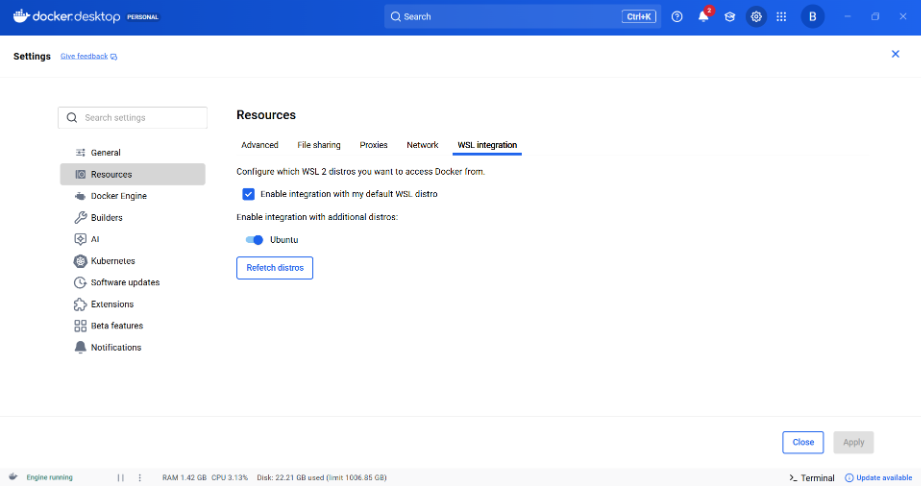Viewport: 921px width, 486px height.
Task: Click the Update available link
Action: tap(884, 478)
